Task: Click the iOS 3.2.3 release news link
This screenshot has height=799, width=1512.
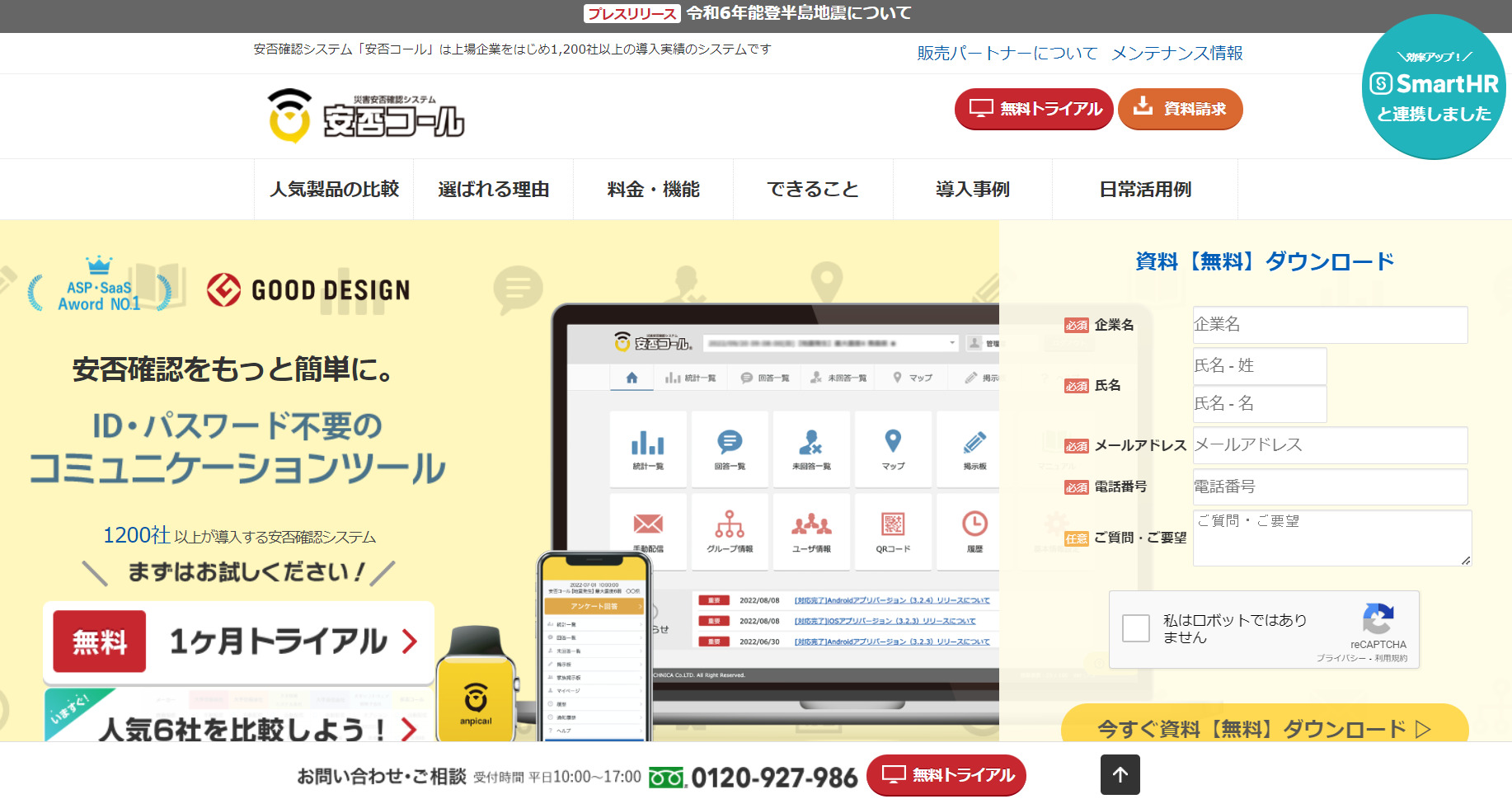Action: (x=885, y=621)
